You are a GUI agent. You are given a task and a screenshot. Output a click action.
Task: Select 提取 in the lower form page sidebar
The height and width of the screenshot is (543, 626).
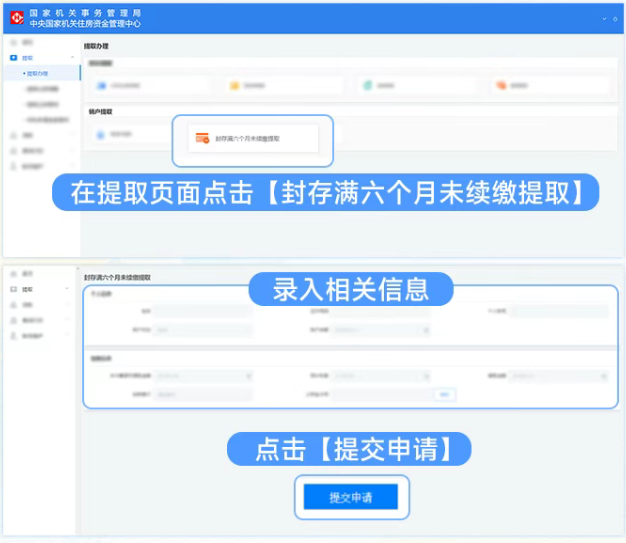coord(28,289)
